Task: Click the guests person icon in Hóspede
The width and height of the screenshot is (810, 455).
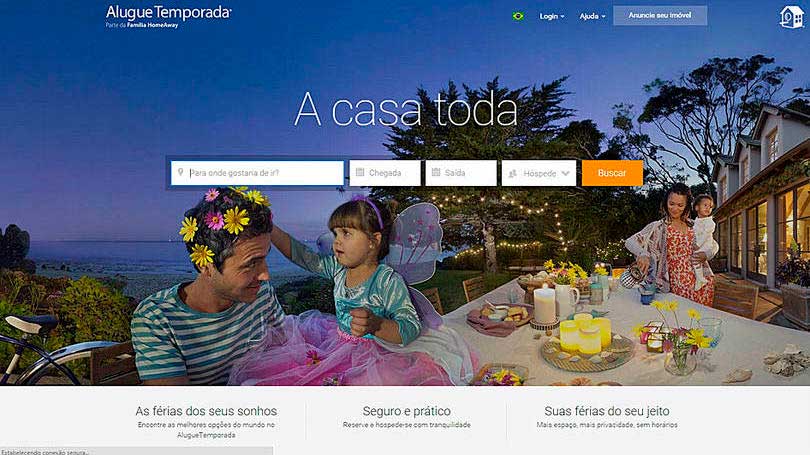Action: [x=512, y=174]
